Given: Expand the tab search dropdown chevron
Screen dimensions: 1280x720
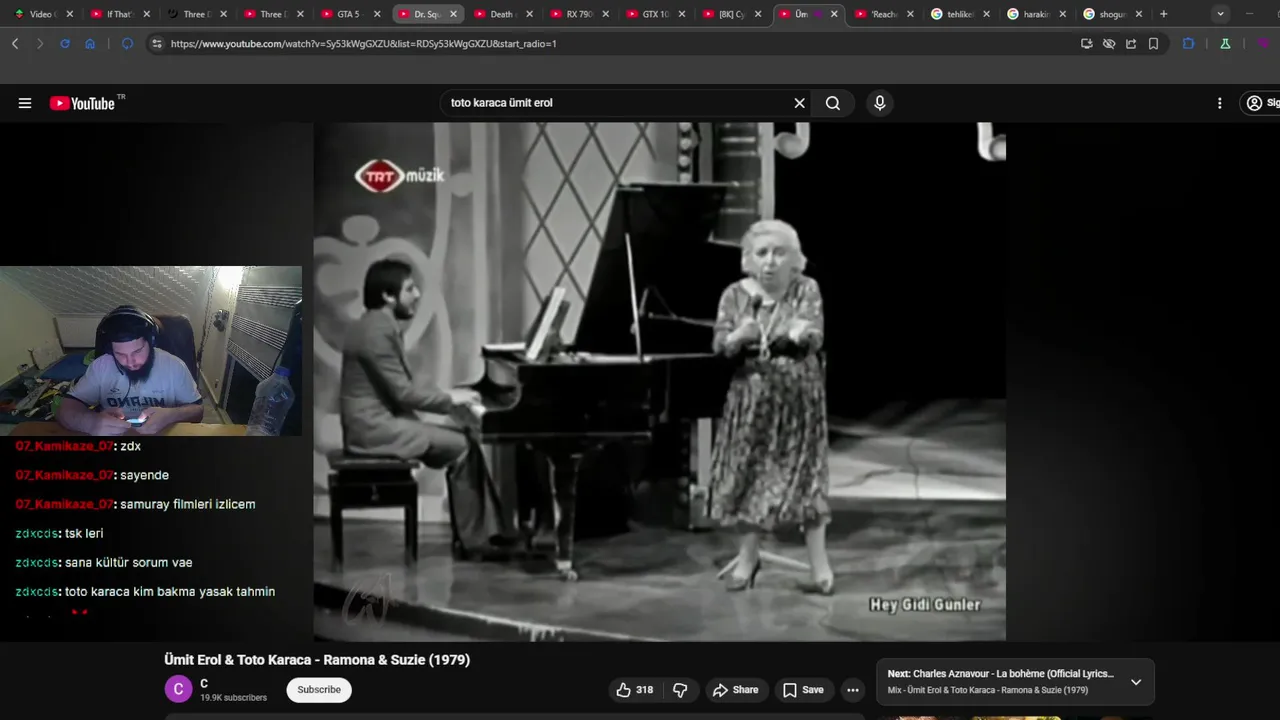Looking at the screenshot, I should pos(1221,14).
